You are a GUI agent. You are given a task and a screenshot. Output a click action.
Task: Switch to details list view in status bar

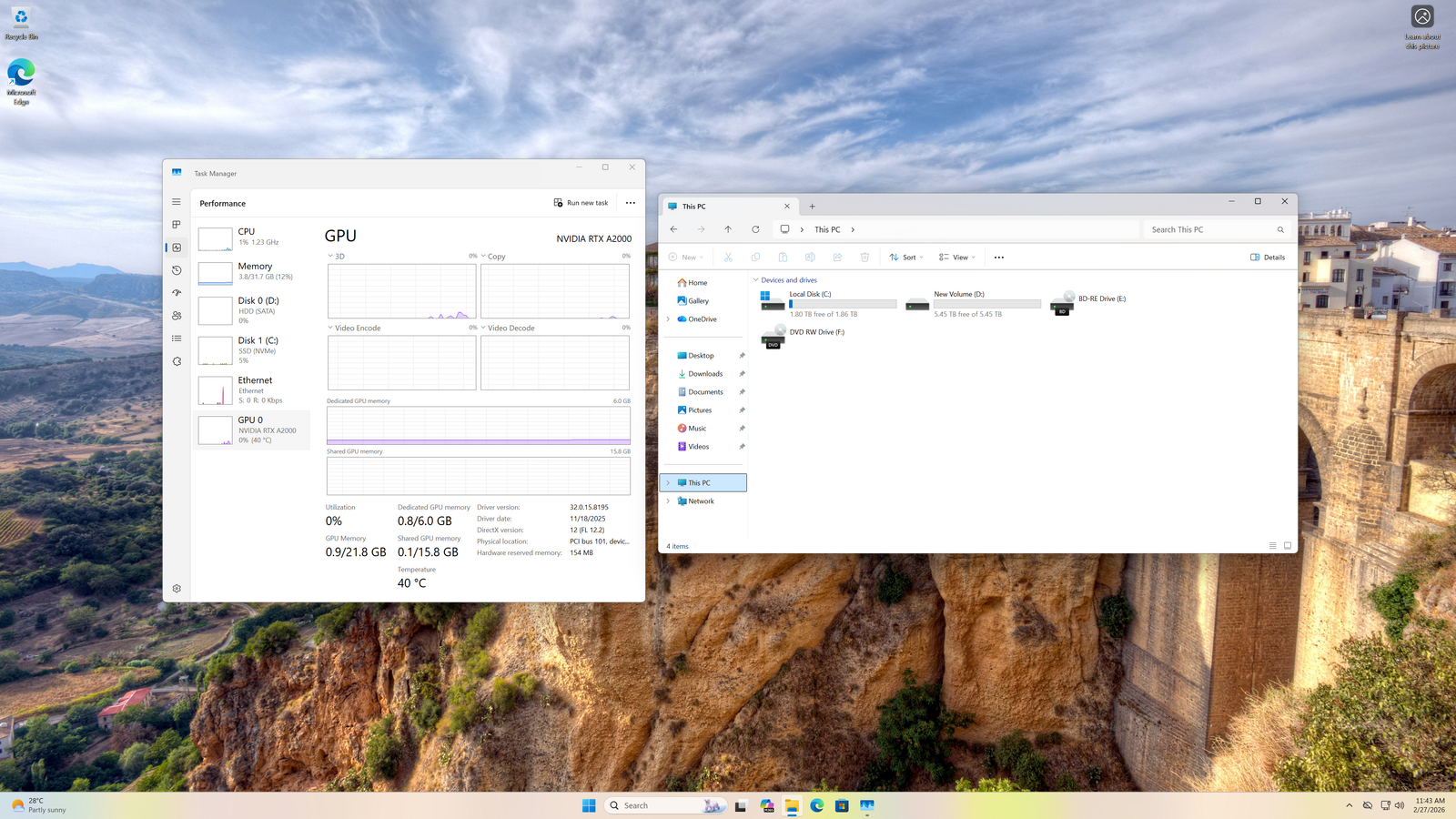1272,546
